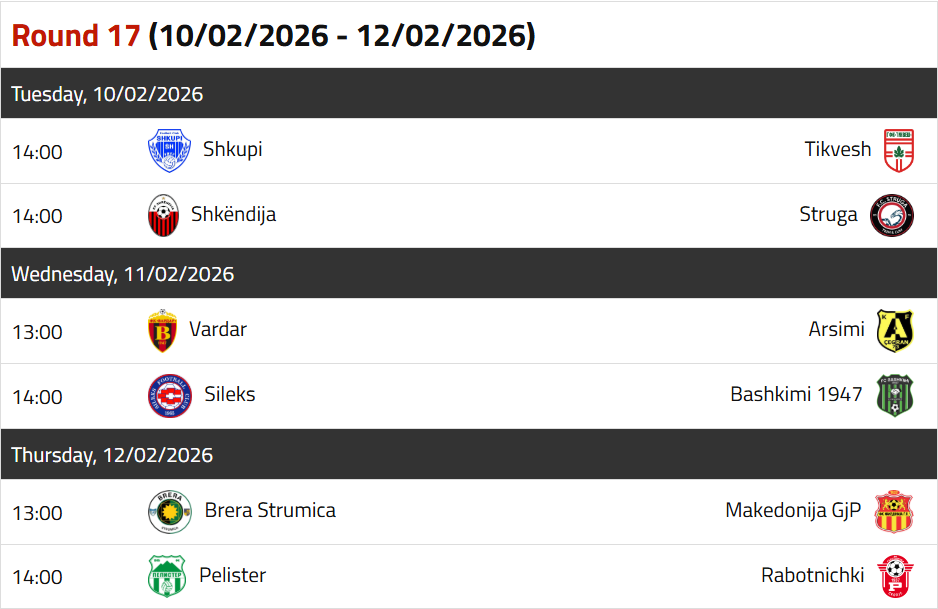Open the Shkupi team link

(x=232, y=149)
